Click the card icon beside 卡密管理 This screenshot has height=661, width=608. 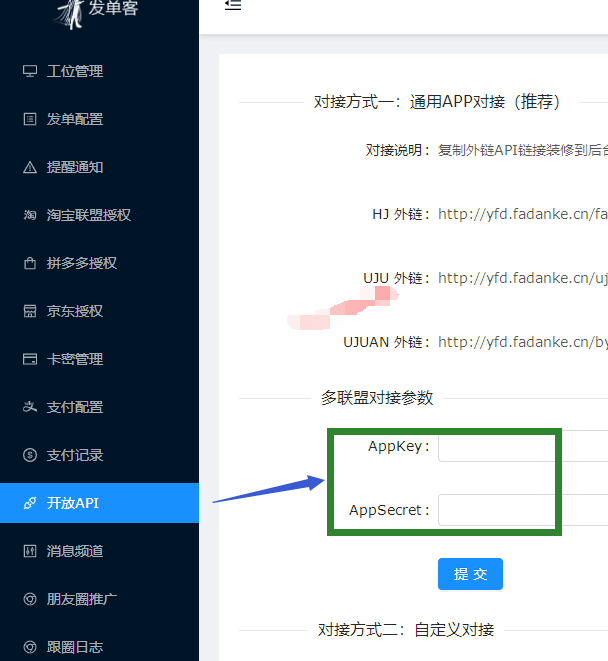coord(30,359)
